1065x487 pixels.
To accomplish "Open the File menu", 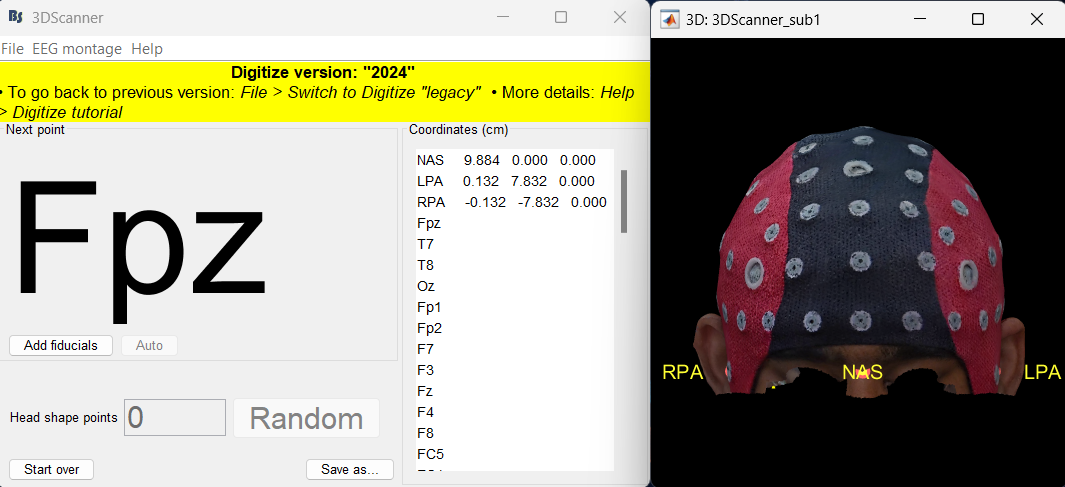I will pyautogui.click(x=13, y=49).
